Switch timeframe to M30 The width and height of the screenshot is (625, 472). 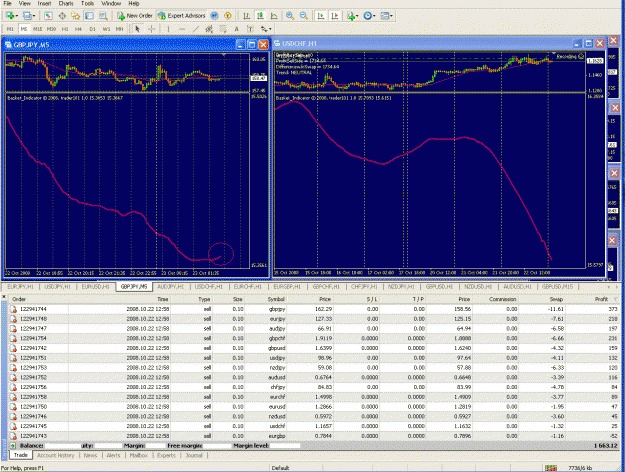(x=51, y=29)
